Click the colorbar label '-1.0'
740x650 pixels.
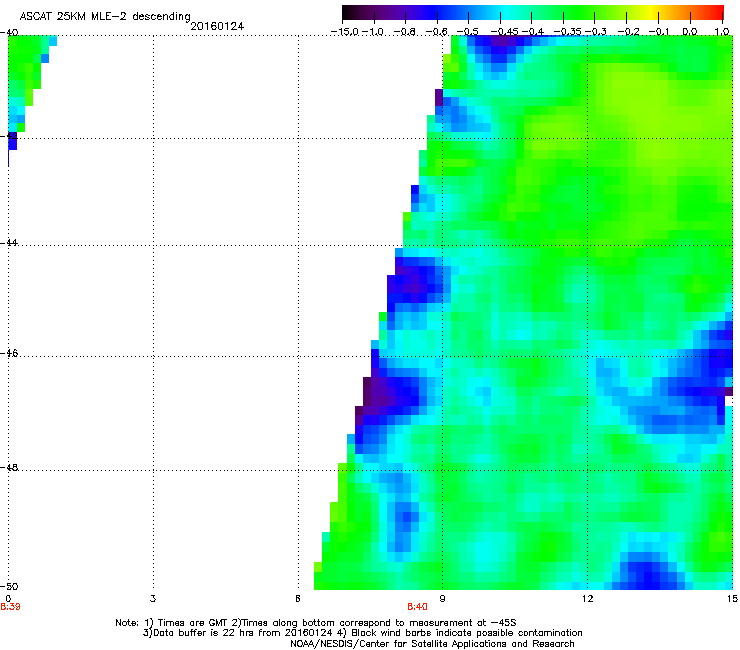click(374, 32)
